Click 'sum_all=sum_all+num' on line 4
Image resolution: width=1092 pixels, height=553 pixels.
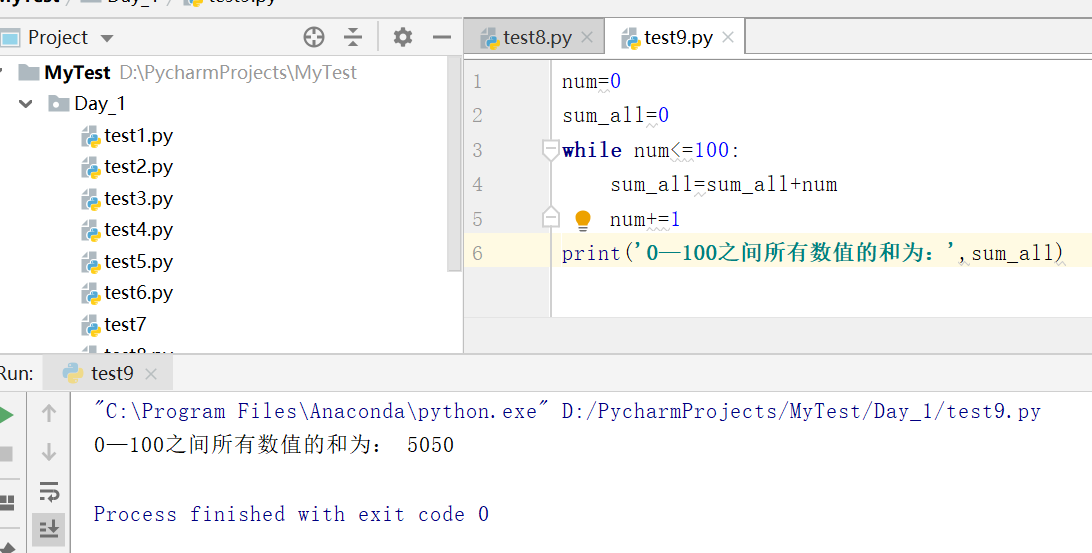pyautogui.click(x=724, y=185)
